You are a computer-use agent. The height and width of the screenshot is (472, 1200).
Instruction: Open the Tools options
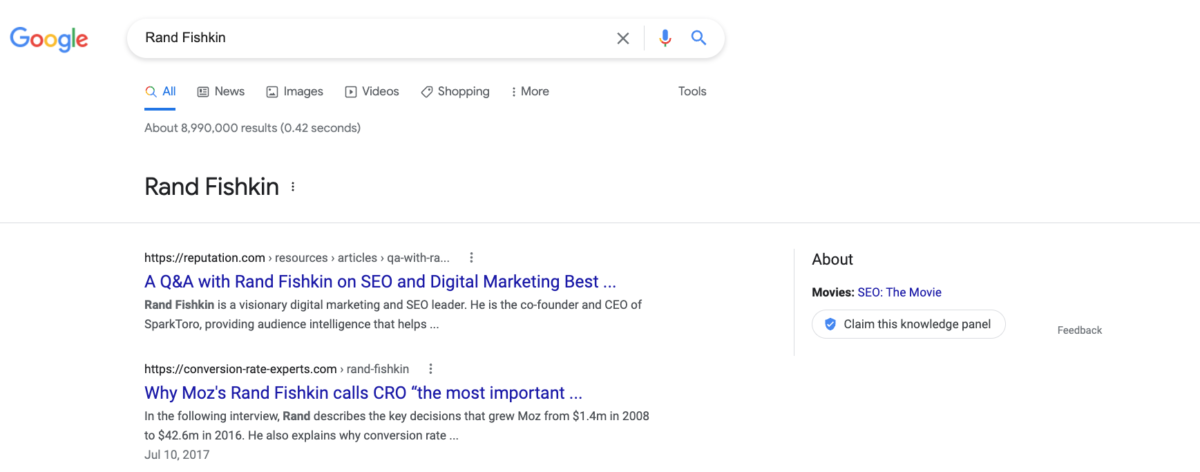click(x=692, y=91)
